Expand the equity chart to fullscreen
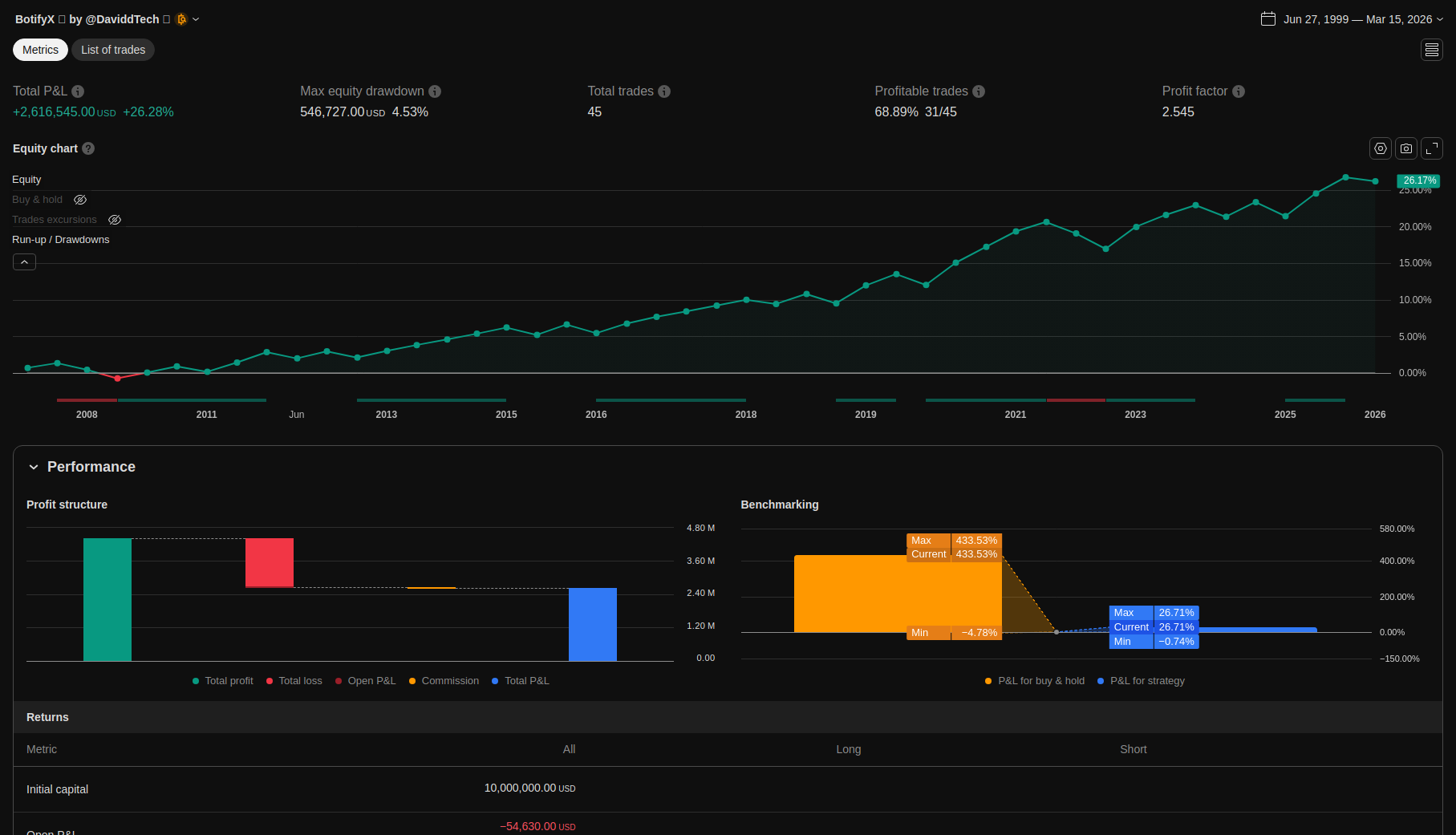The image size is (1456, 835). click(x=1432, y=148)
